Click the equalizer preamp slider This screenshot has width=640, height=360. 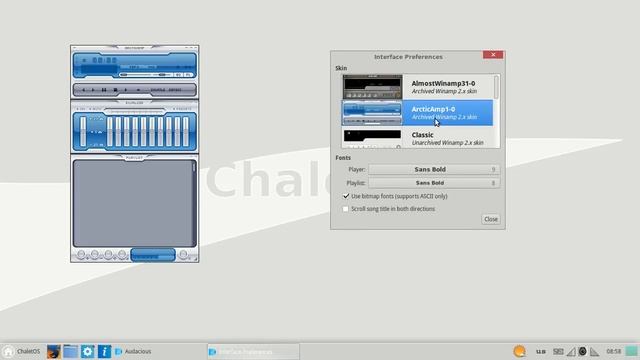pyautogui.click(x=83, y=131)
